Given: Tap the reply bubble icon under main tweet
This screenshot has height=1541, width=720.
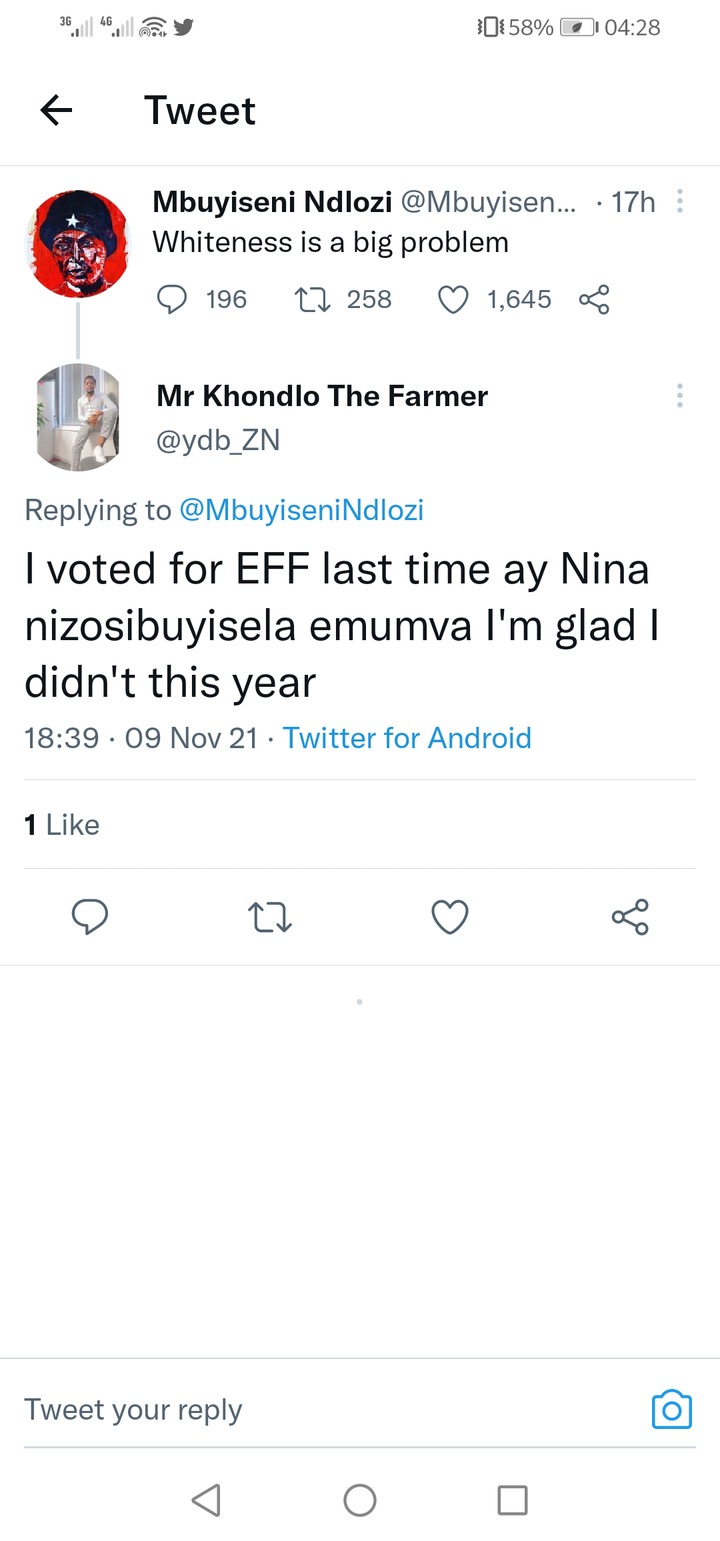Looking at the screenshot, I should point(90,916).
